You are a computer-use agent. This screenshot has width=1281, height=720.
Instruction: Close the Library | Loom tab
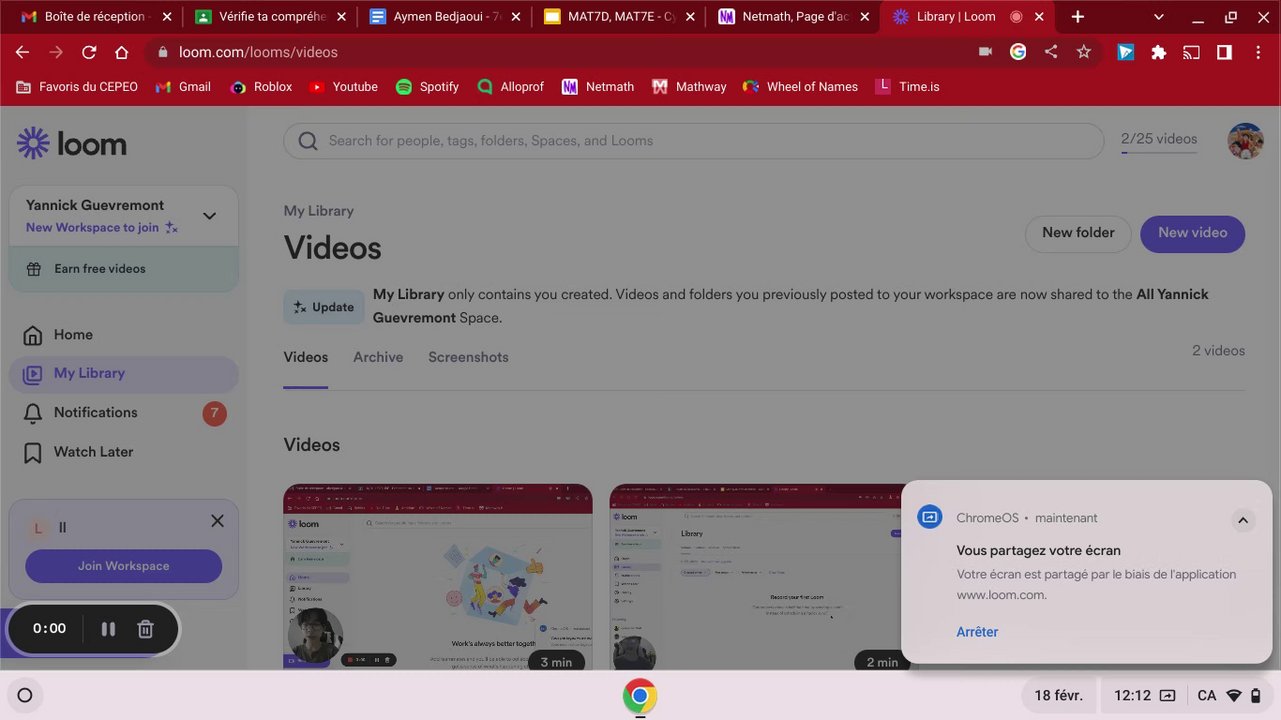(x=1040, y=17)
